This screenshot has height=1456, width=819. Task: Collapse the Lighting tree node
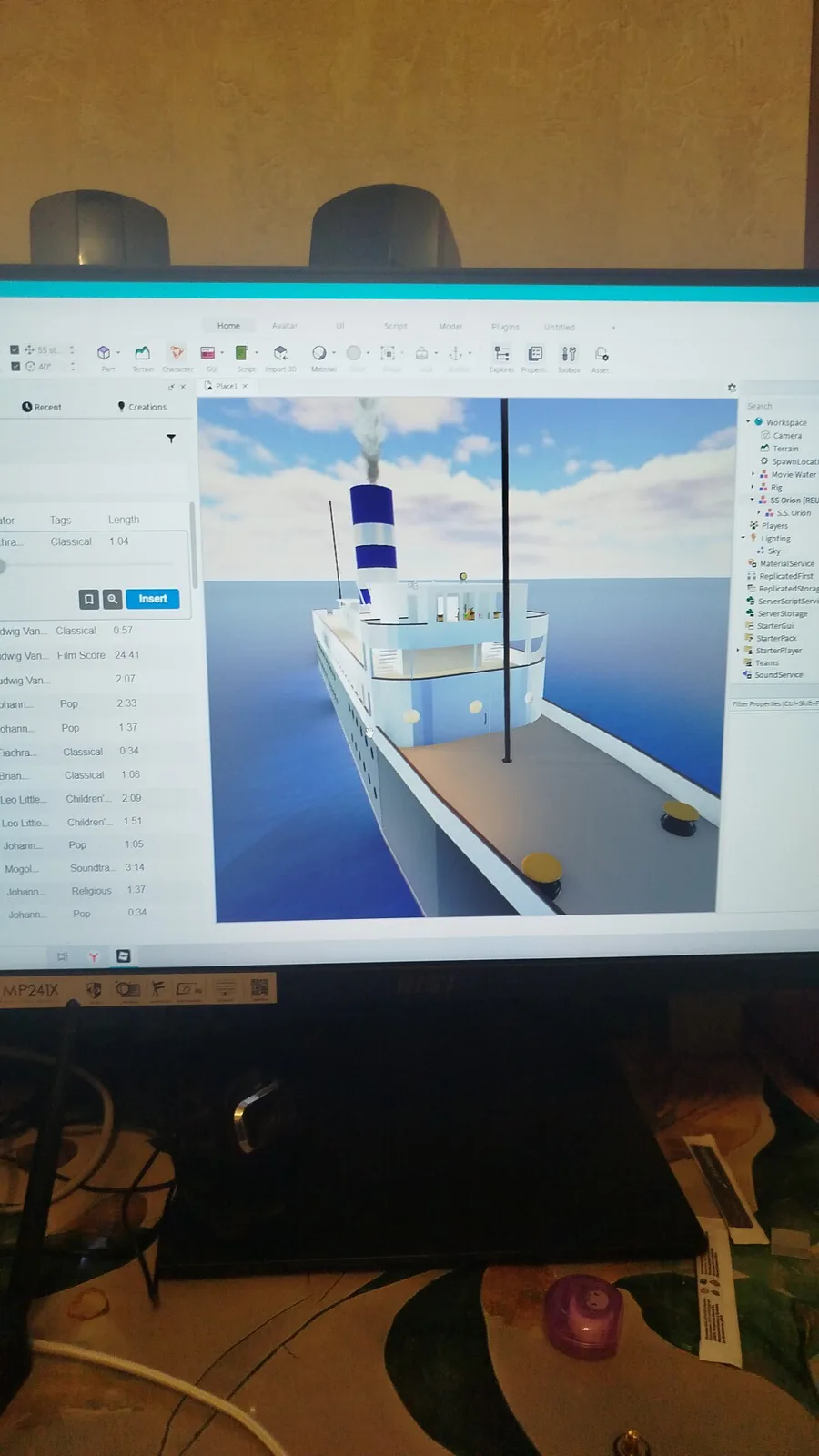pyautogui.click(x=743, y=538)
